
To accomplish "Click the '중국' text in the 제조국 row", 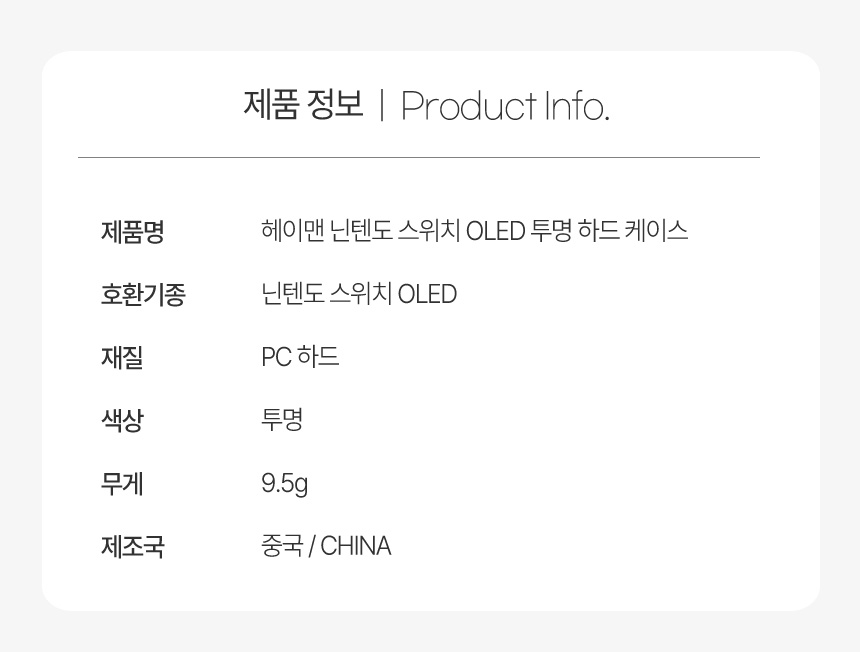I will click(x=282, y=546).
